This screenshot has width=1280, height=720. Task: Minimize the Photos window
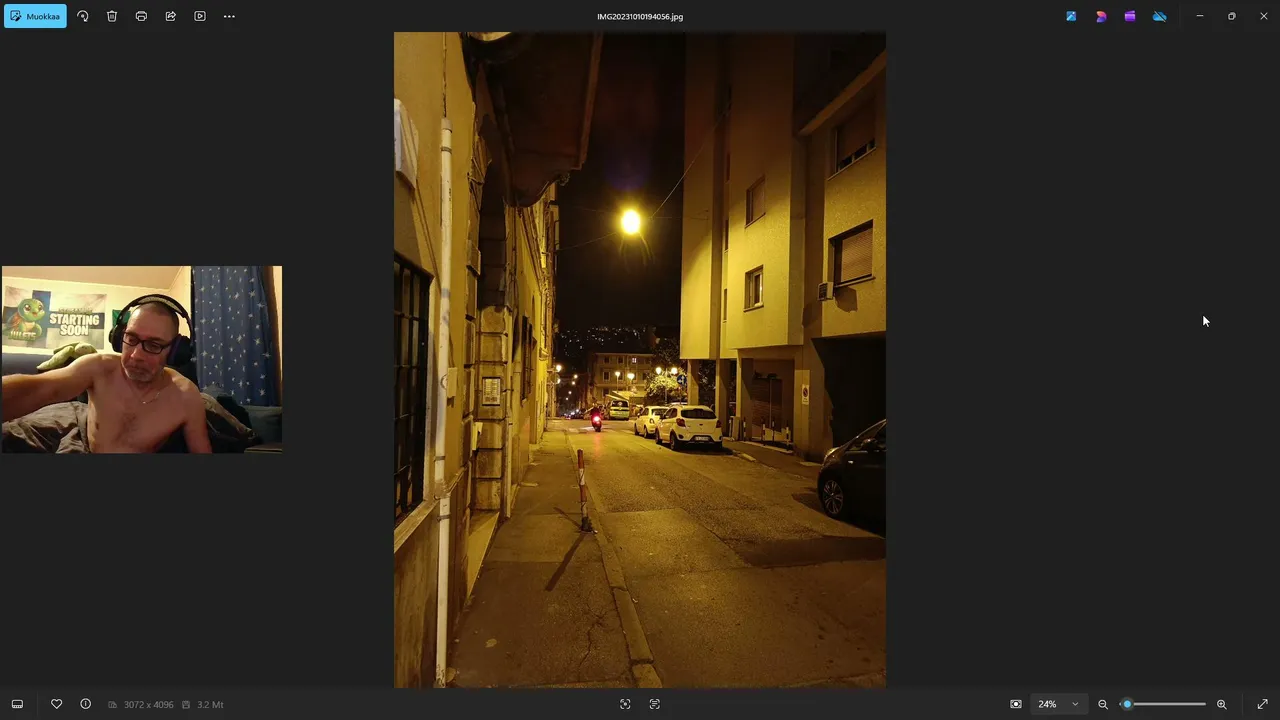pos(1200,16)
